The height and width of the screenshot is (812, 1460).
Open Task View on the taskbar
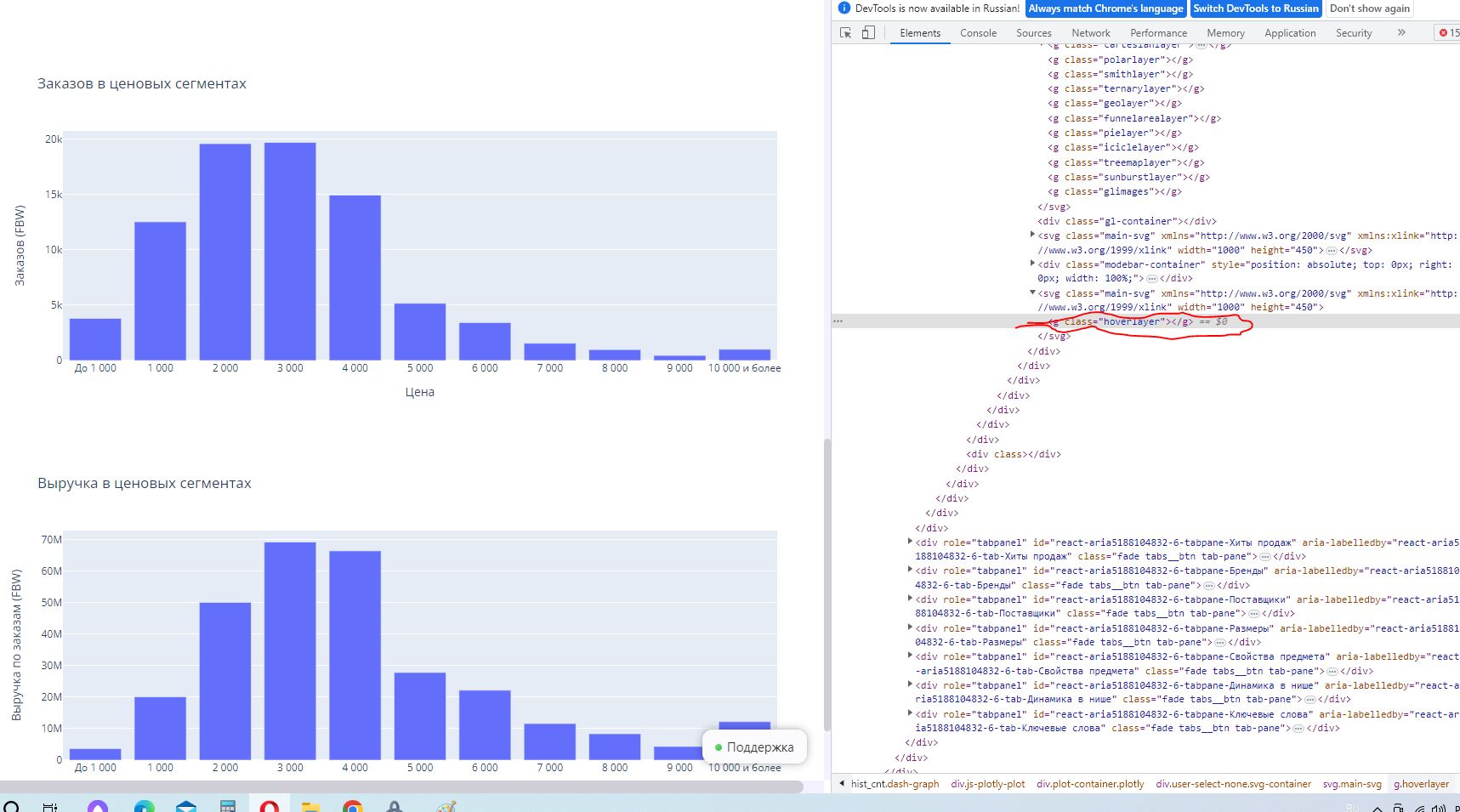coord(50,806)
